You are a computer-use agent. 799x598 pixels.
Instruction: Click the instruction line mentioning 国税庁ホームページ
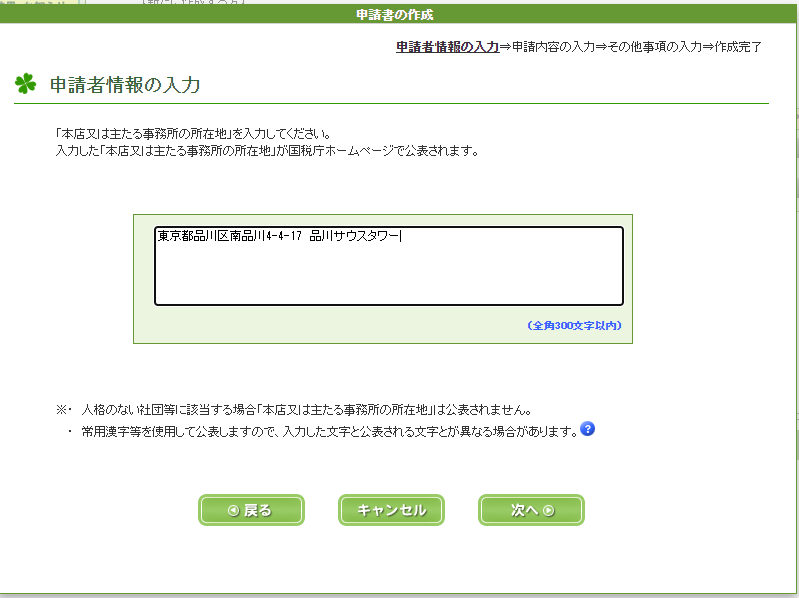(x=267, y=151)
